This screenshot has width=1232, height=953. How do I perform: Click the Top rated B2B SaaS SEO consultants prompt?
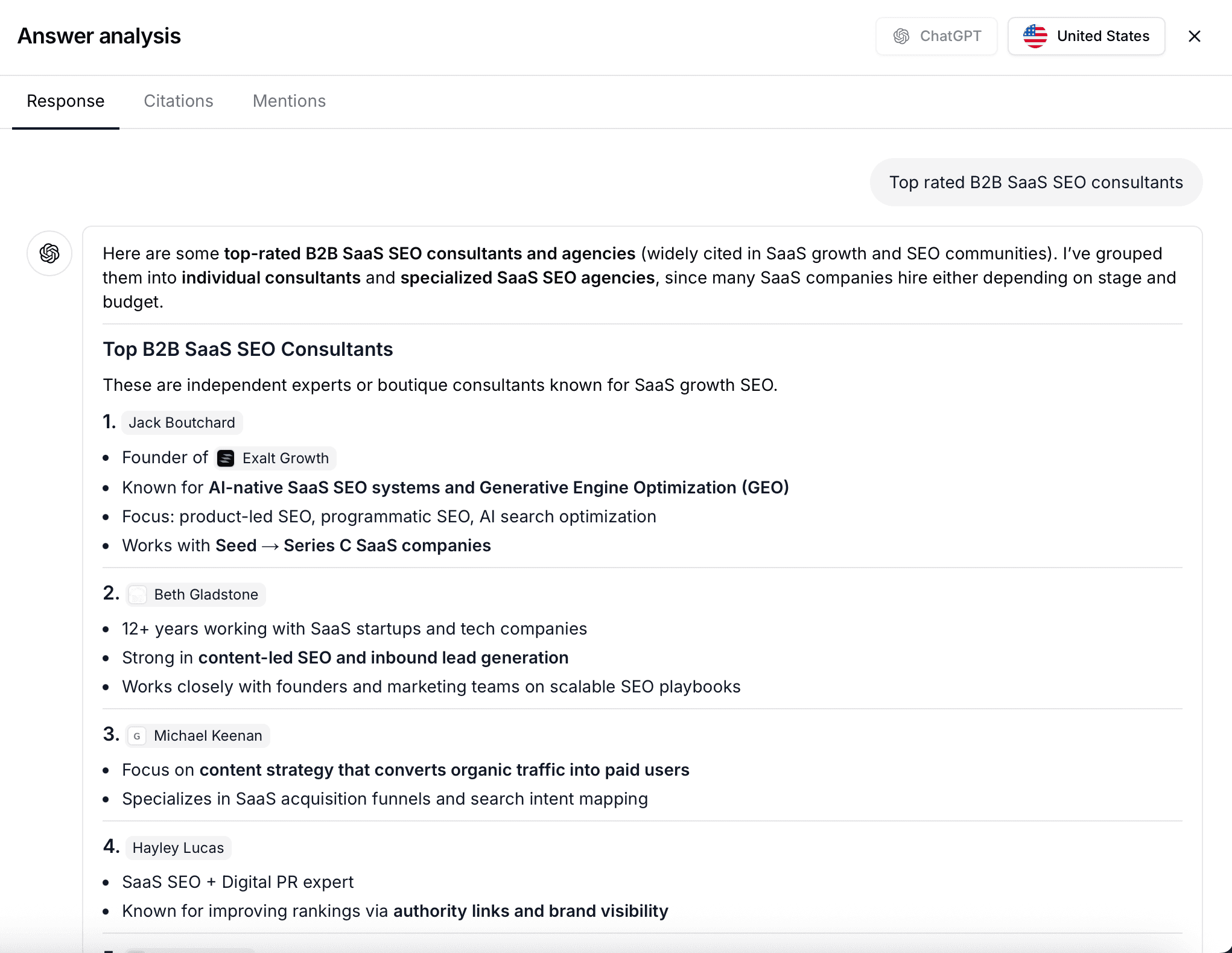pyautogui.click(x=1035, y=182)
